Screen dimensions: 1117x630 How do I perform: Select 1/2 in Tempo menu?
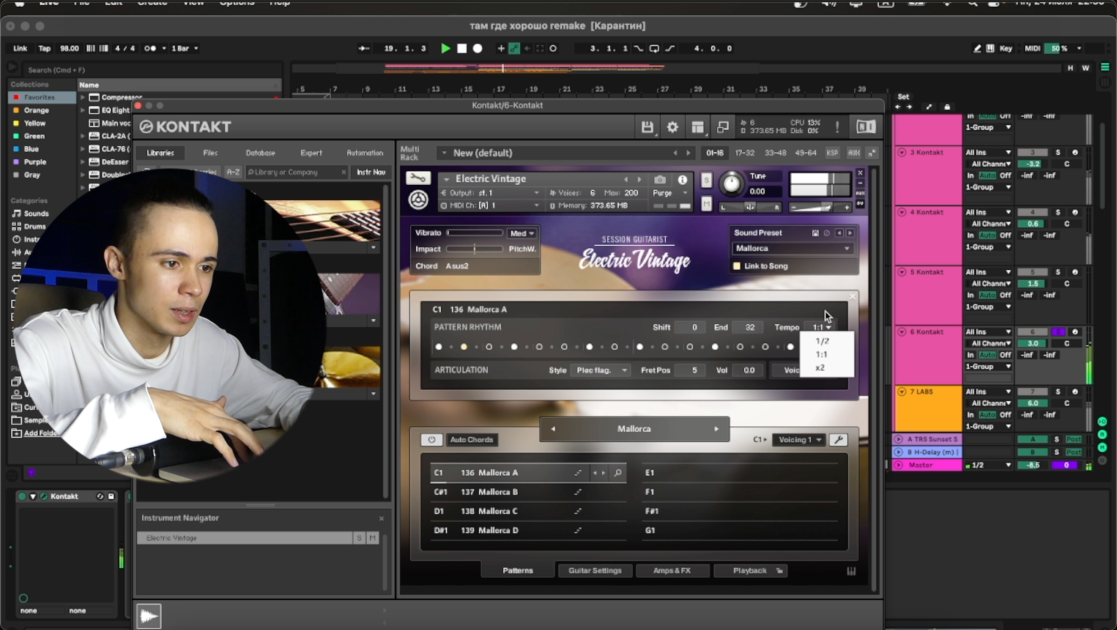(x=822, y=341)
